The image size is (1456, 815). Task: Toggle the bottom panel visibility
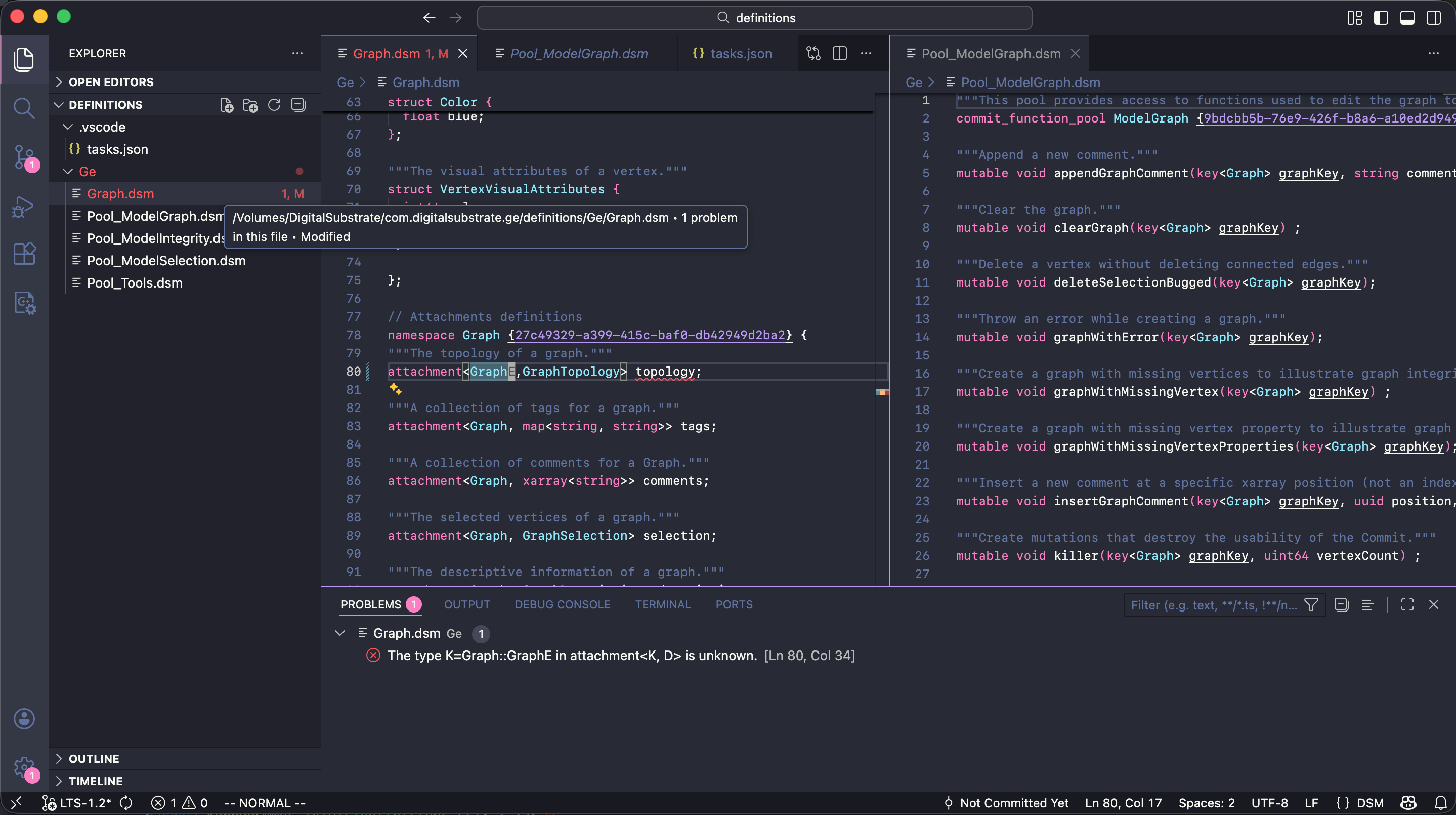1407,18
